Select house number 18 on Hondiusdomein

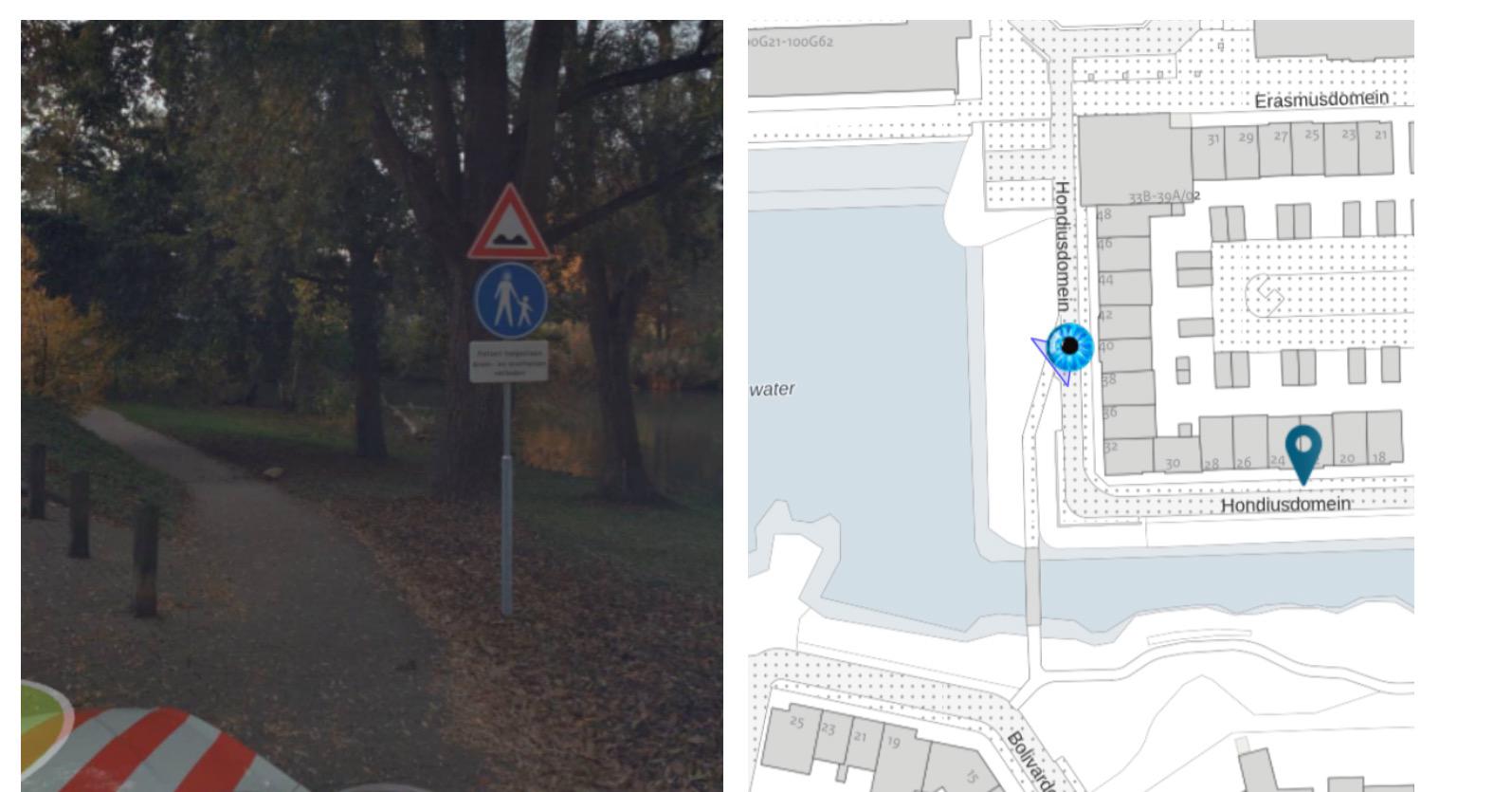[1378, 457]
